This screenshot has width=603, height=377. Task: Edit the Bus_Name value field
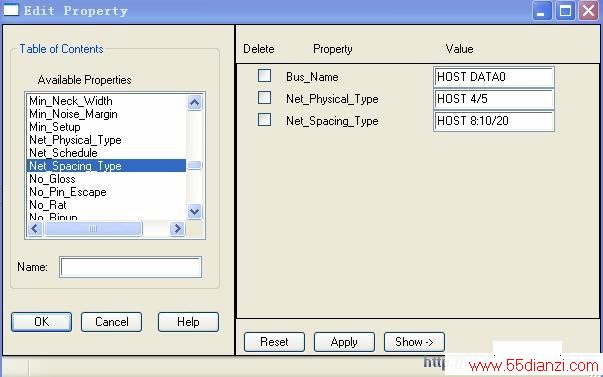click(494, 77)
